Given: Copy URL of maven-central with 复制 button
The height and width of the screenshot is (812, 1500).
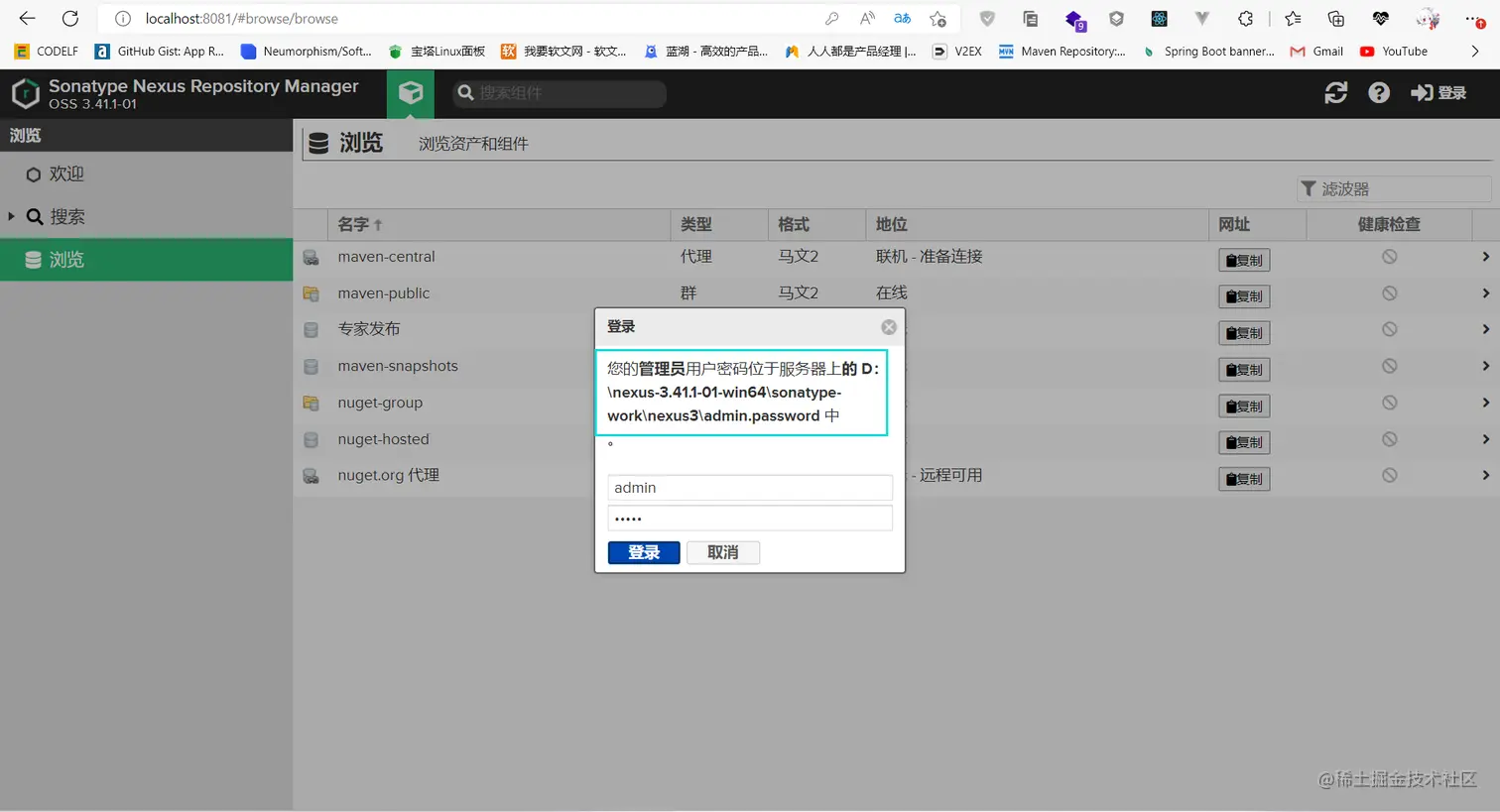Looking at the screenshot, I should [1244, 260].
